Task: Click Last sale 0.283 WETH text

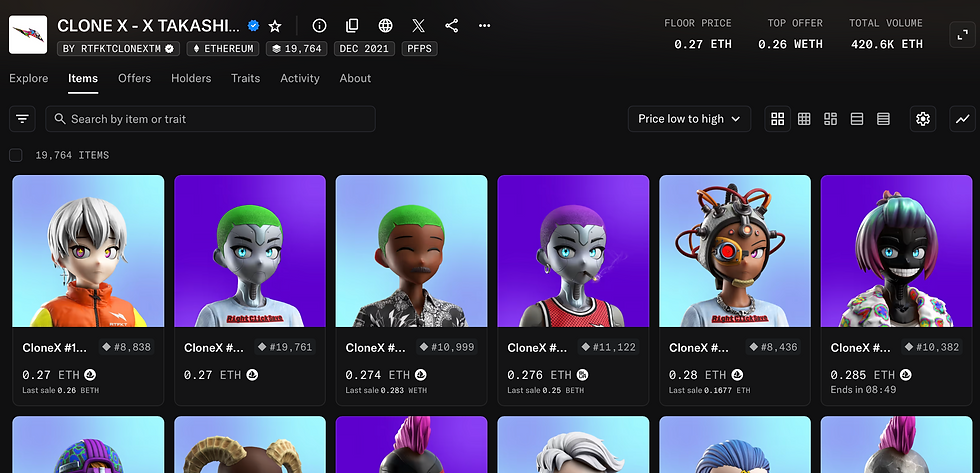Action: click(x=386, y=390)
